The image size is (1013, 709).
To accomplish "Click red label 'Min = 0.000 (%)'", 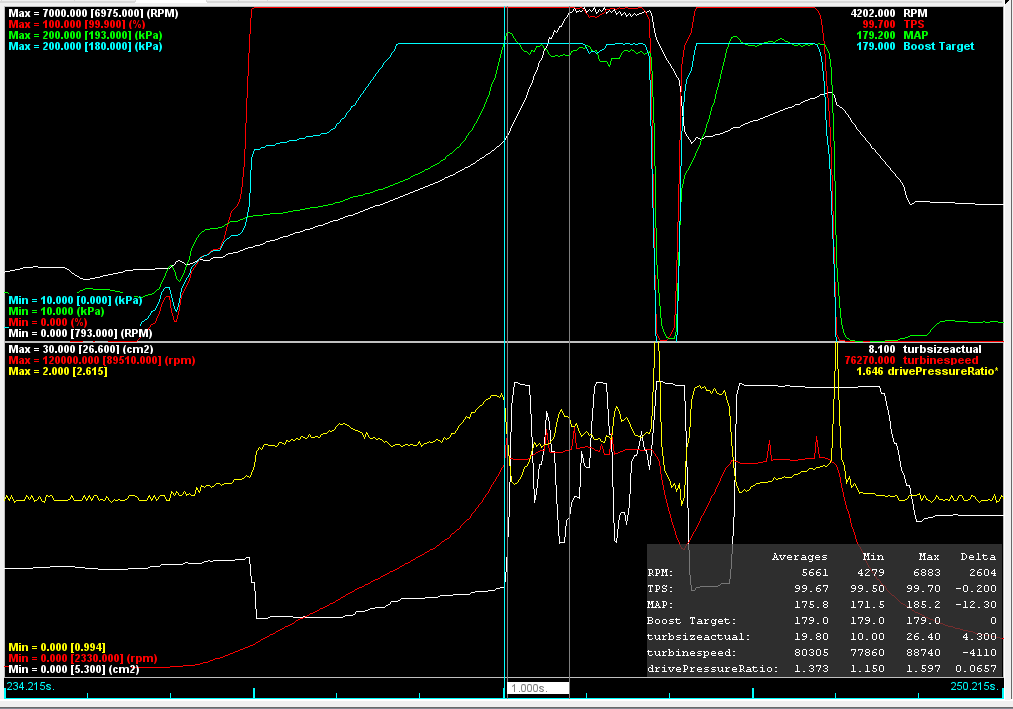I will (47, 322).
